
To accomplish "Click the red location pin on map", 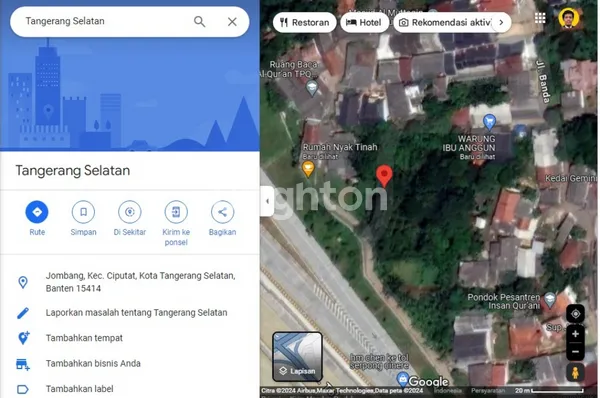I will (x=384, y=176).
